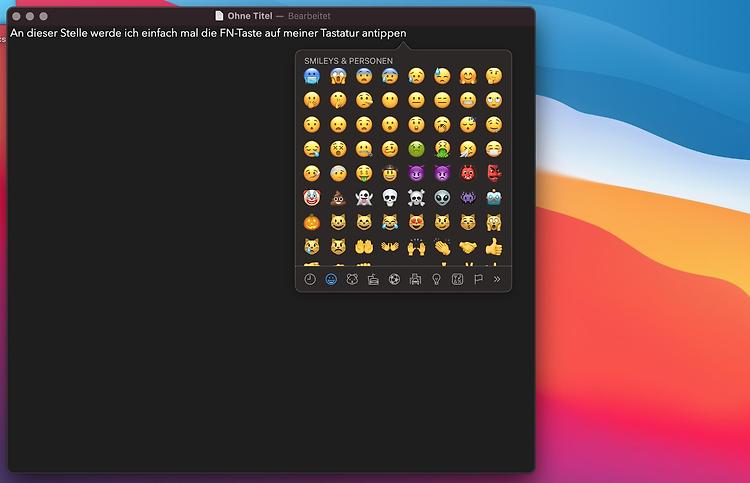The width and height of the screenshot is (750, 483).
Task: Pick the dizzy face with X eyes
Action: click(x=338, y=149)
